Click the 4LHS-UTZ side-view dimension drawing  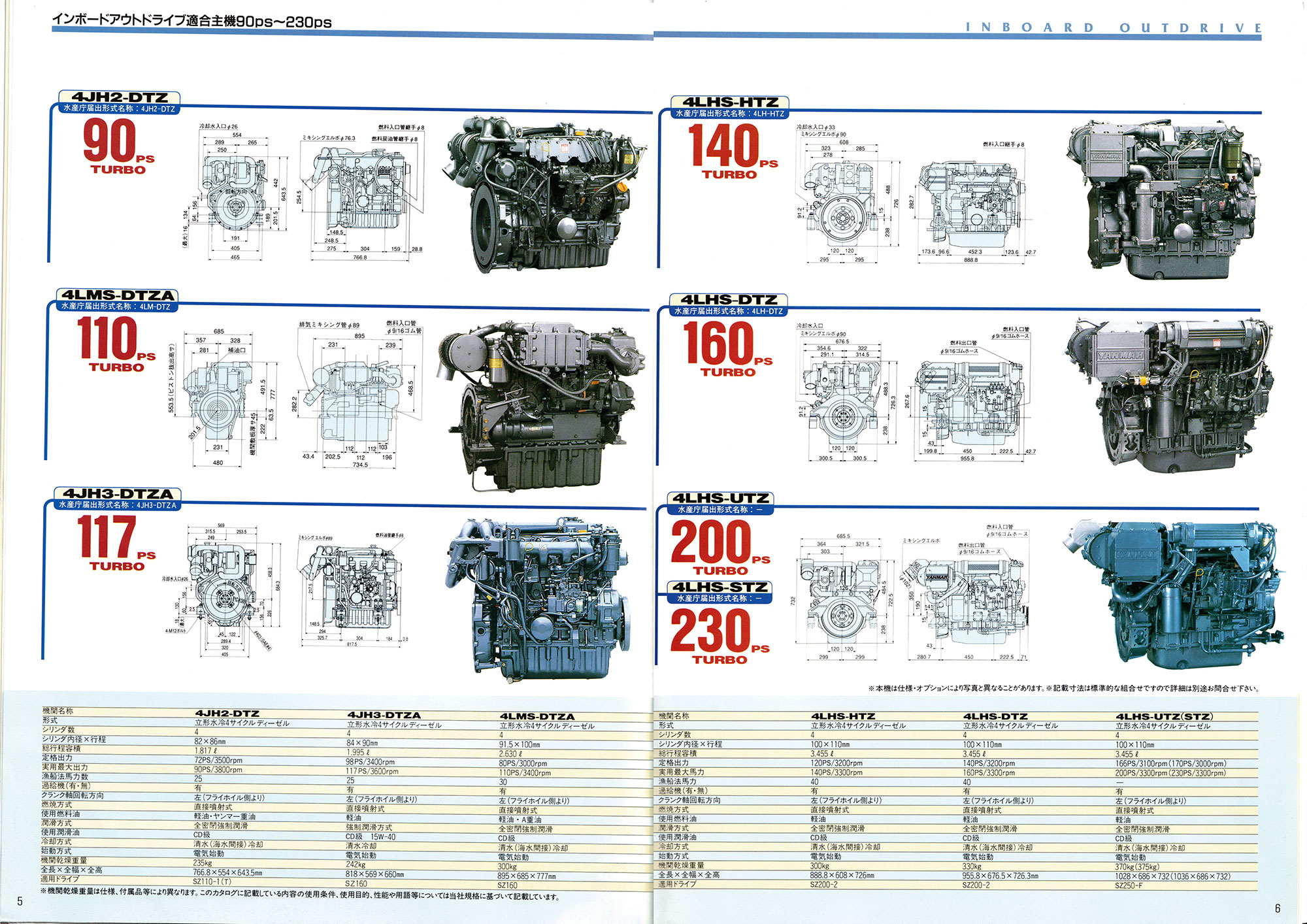(966, 591)
